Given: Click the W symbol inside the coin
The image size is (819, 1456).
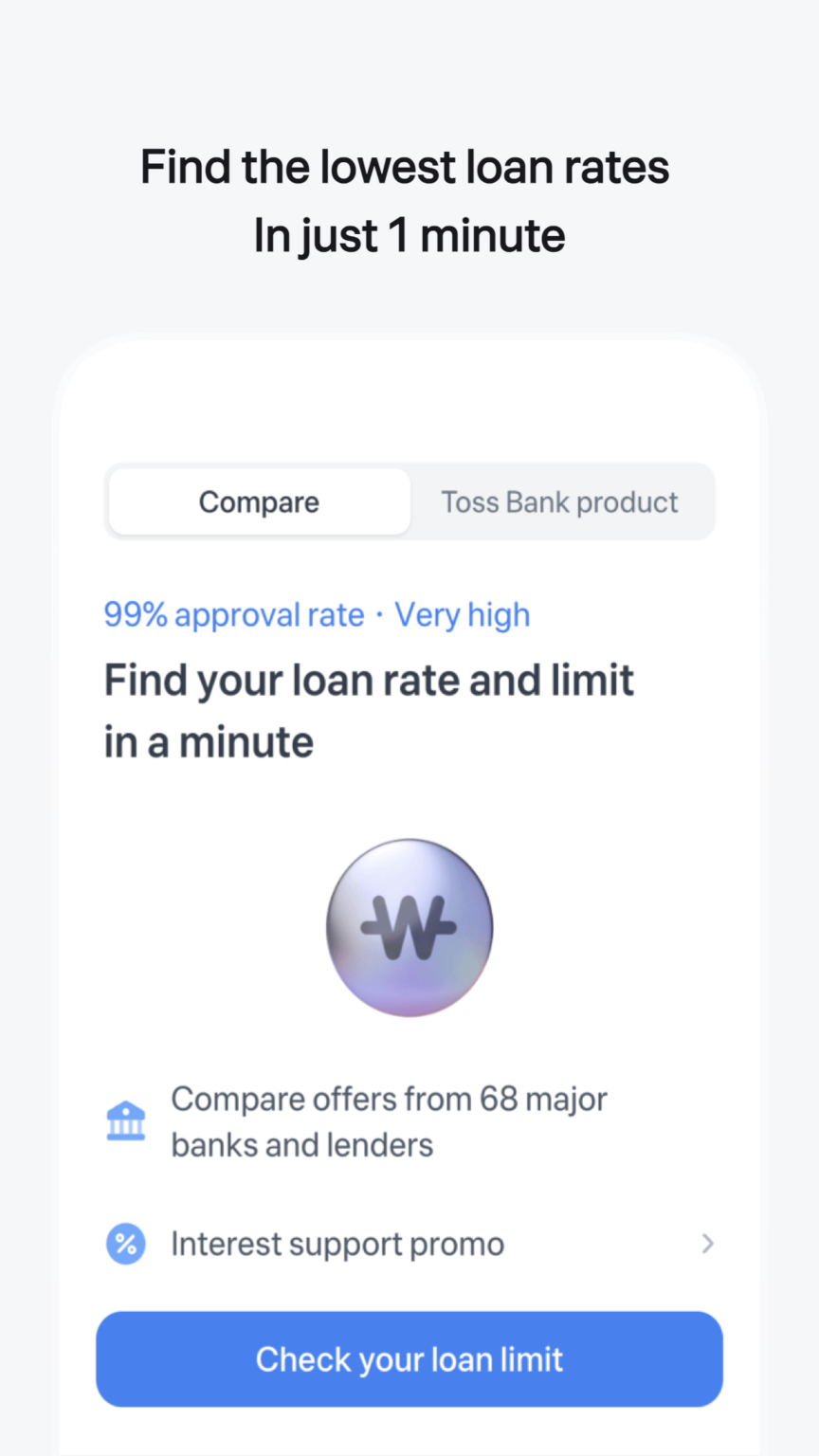Looking at the screenshot, I should (x=409, y=924).
